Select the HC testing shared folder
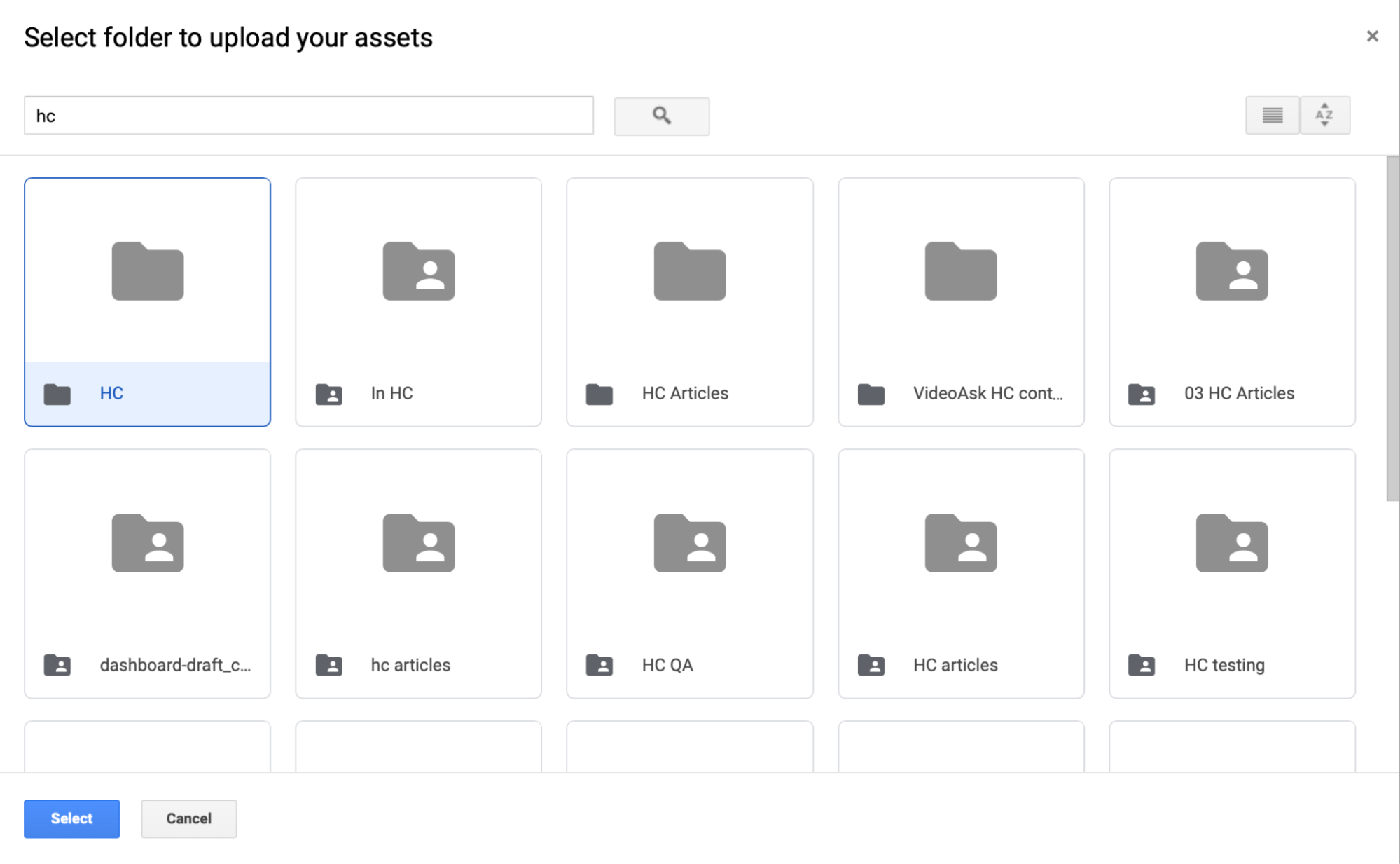1400x864 pixels. (x=1231, y=573)
